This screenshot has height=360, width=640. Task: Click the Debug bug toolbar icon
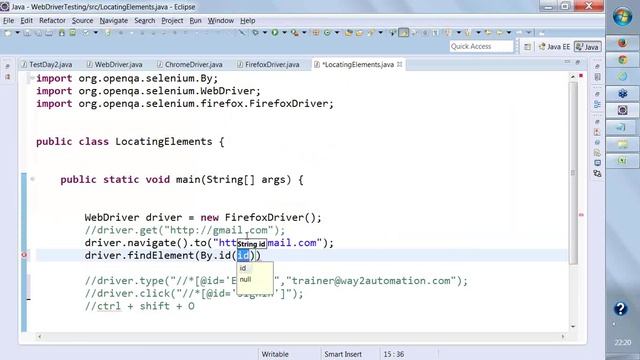[x=256, y=33]
